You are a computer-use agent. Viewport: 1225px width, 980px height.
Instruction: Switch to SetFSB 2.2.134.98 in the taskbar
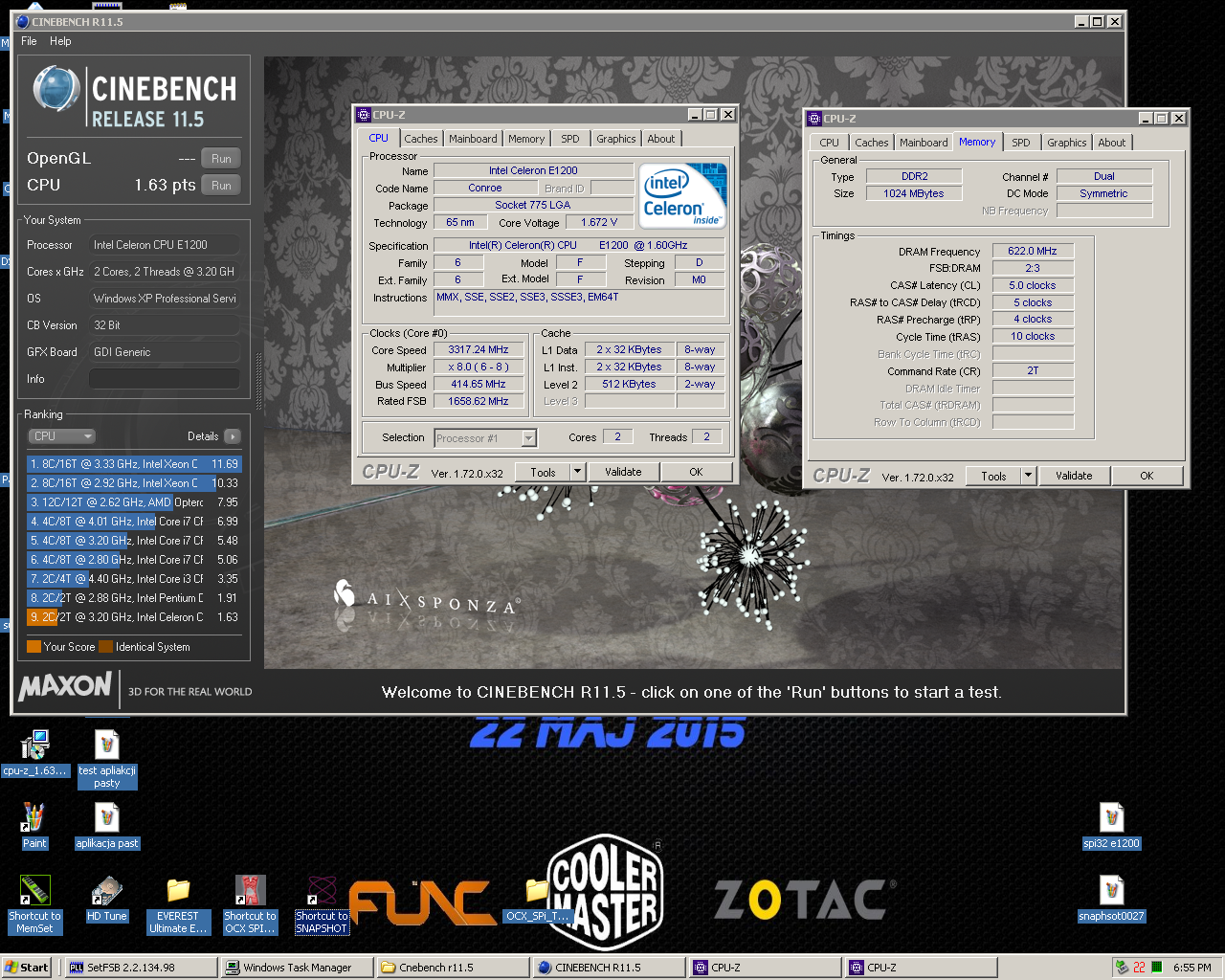pos(141,968)
